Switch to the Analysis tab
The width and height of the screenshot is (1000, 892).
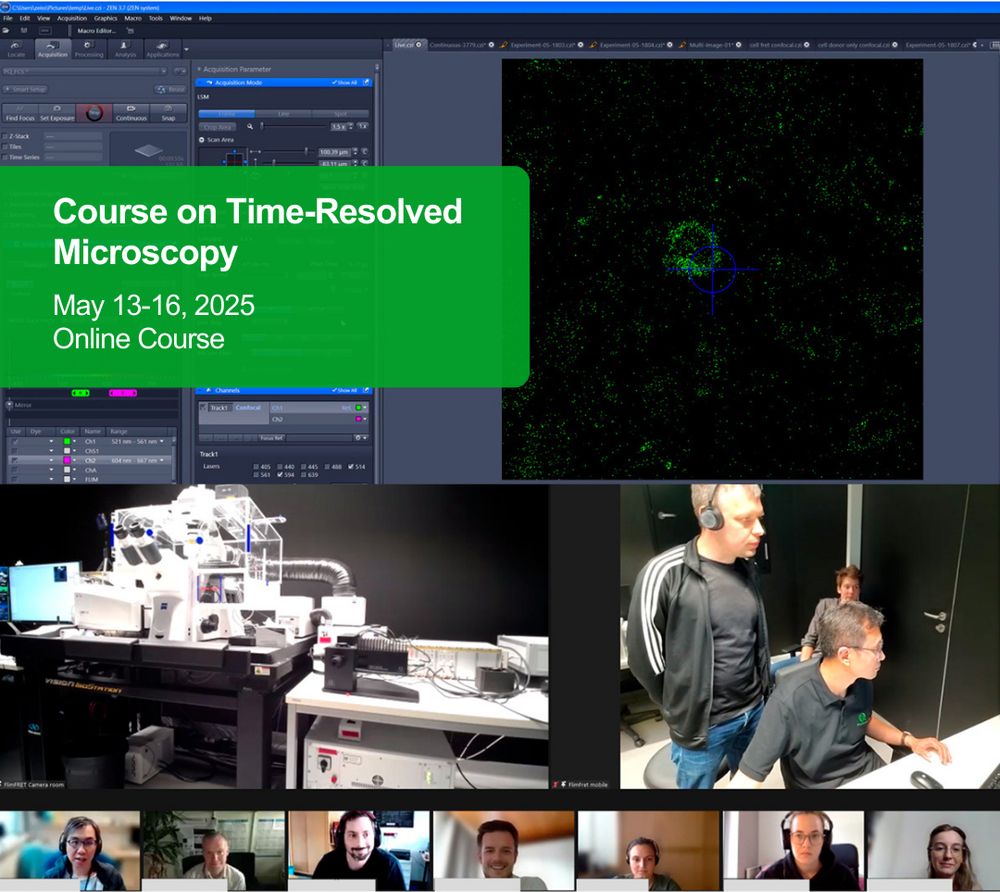125,49
